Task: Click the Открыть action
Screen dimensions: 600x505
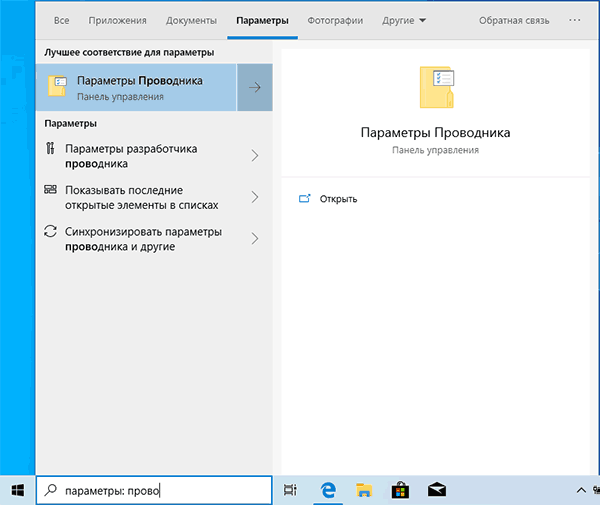Action: coord(338,199)
